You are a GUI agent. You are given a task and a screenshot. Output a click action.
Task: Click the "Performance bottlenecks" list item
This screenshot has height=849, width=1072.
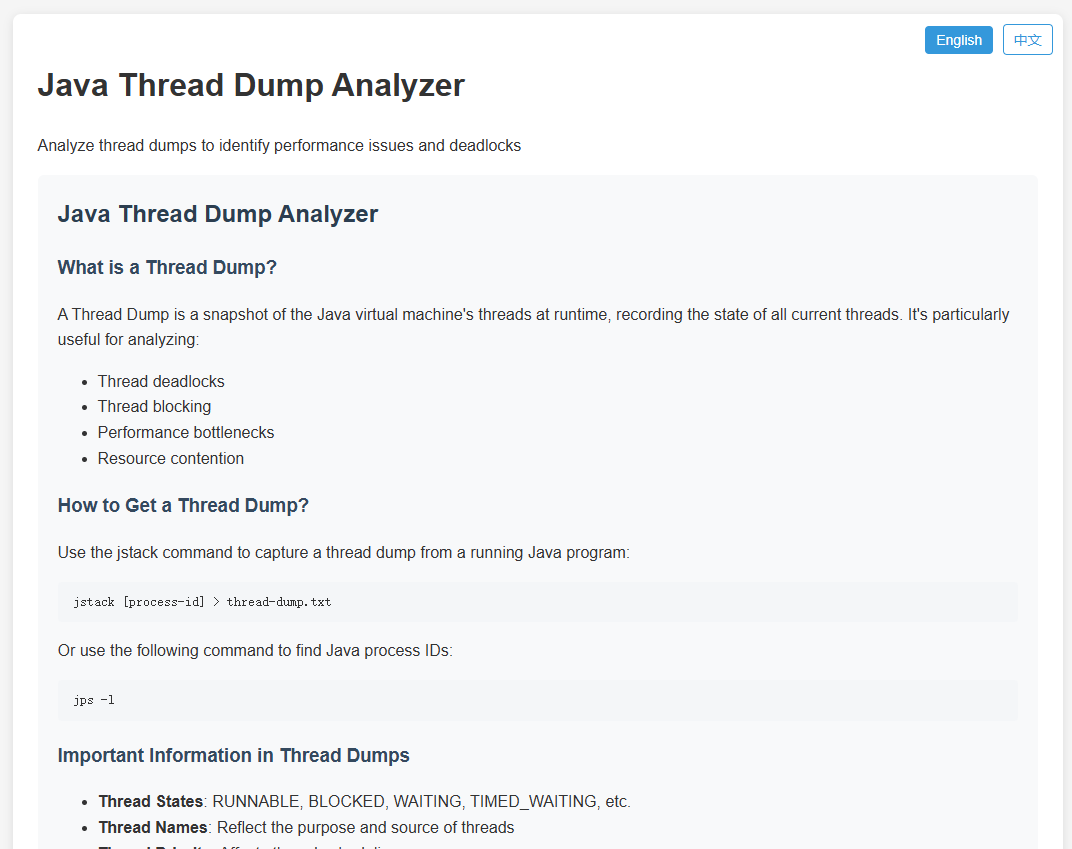[186, 432]
